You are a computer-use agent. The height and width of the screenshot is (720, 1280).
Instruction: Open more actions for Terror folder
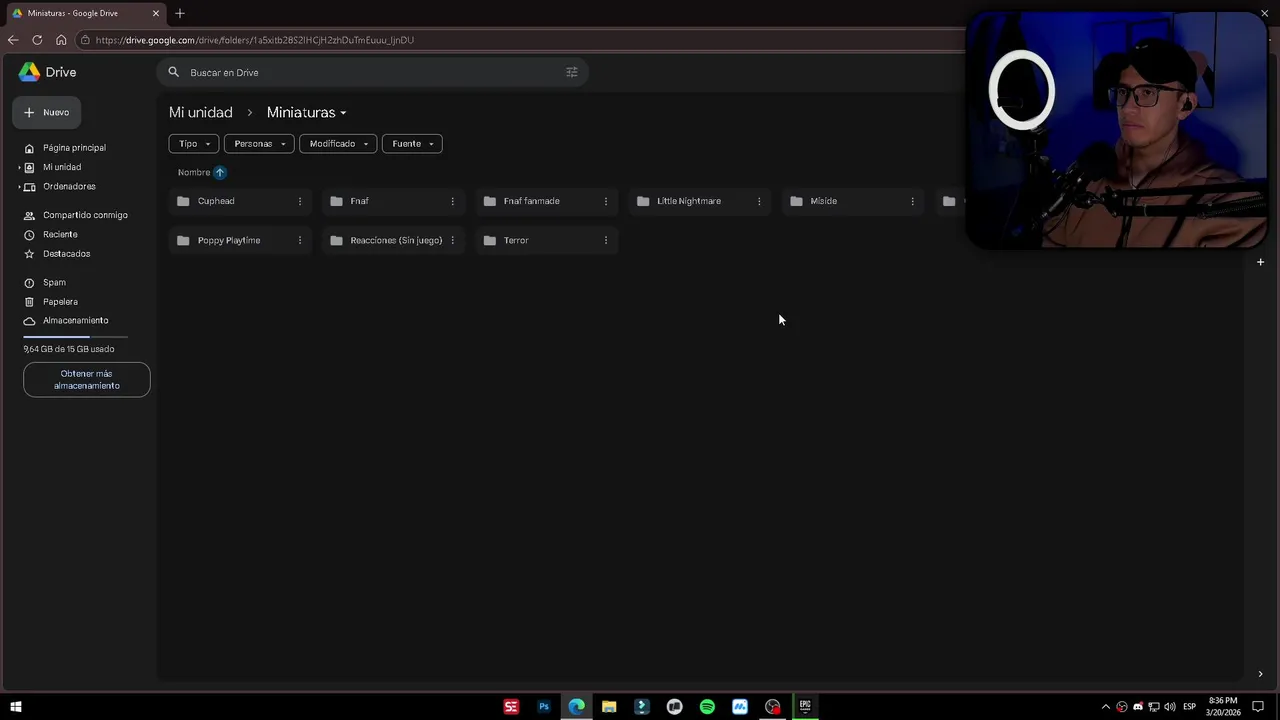pos(606,240)
